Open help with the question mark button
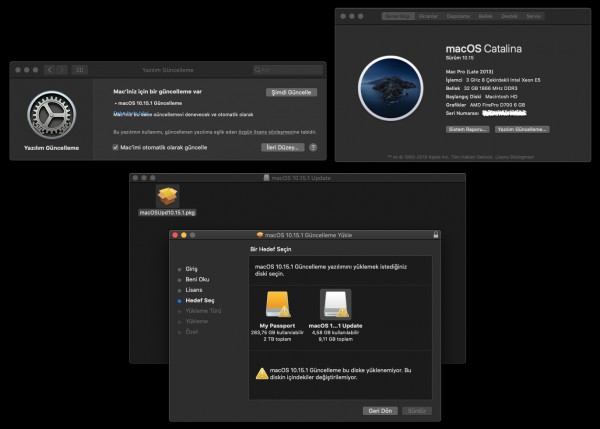 coord(313,147)
